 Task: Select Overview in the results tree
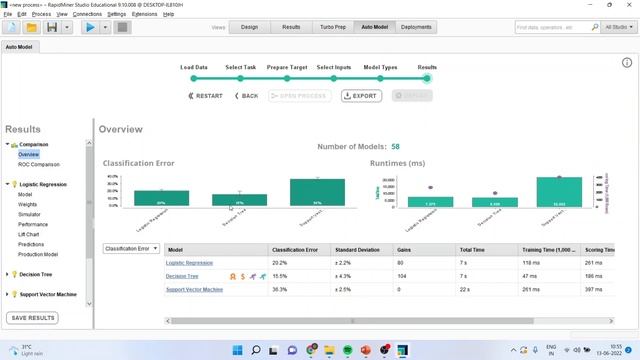pos(28,154)
